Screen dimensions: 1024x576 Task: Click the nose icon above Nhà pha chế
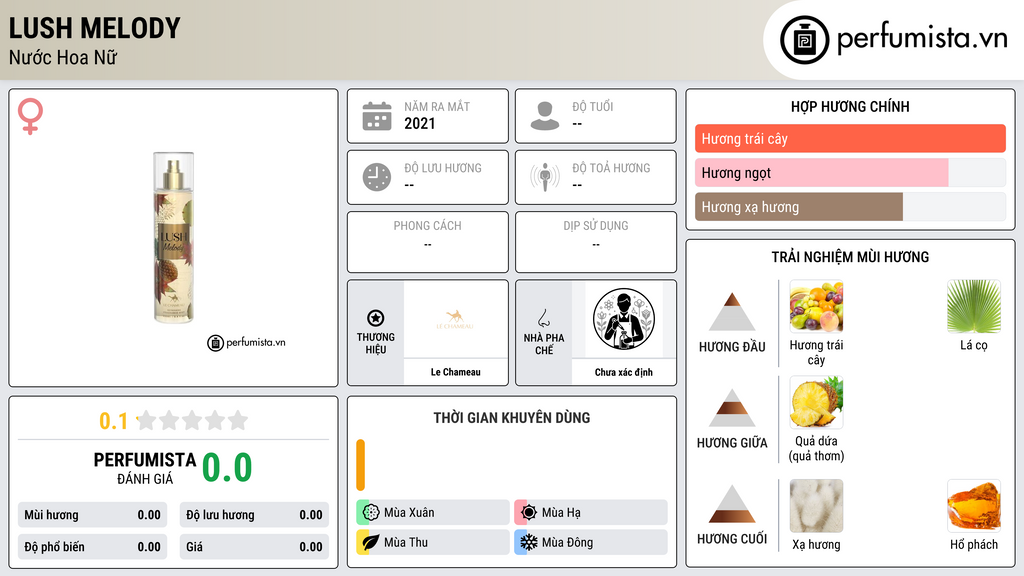tap(543, 318)
